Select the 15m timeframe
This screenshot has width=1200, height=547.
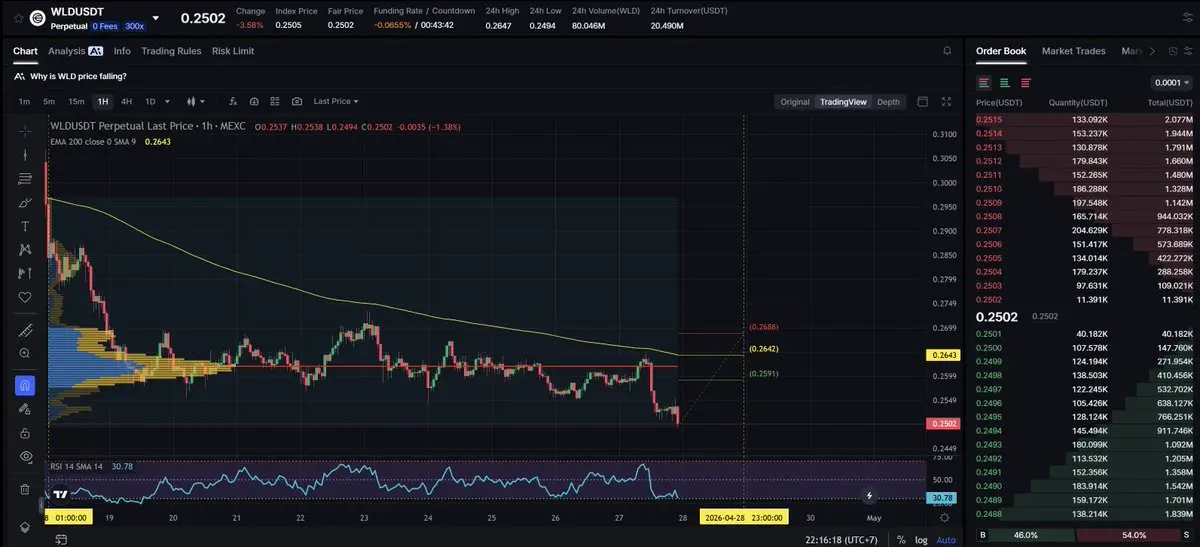[x=76, y=101]
